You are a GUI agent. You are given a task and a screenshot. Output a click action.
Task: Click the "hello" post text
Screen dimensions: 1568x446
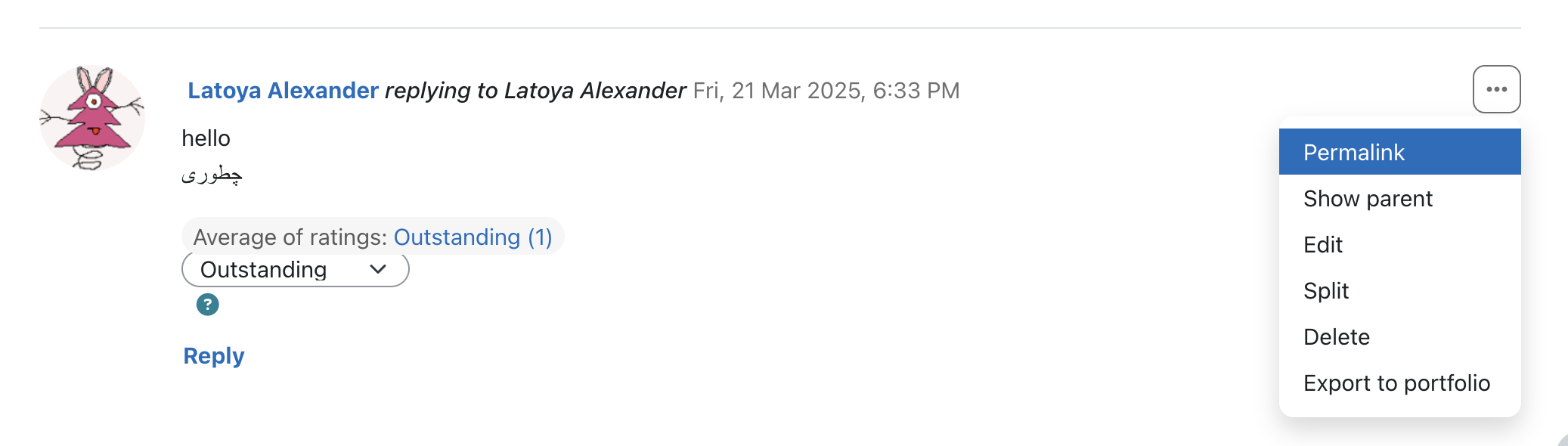click(x=206, y=138)
